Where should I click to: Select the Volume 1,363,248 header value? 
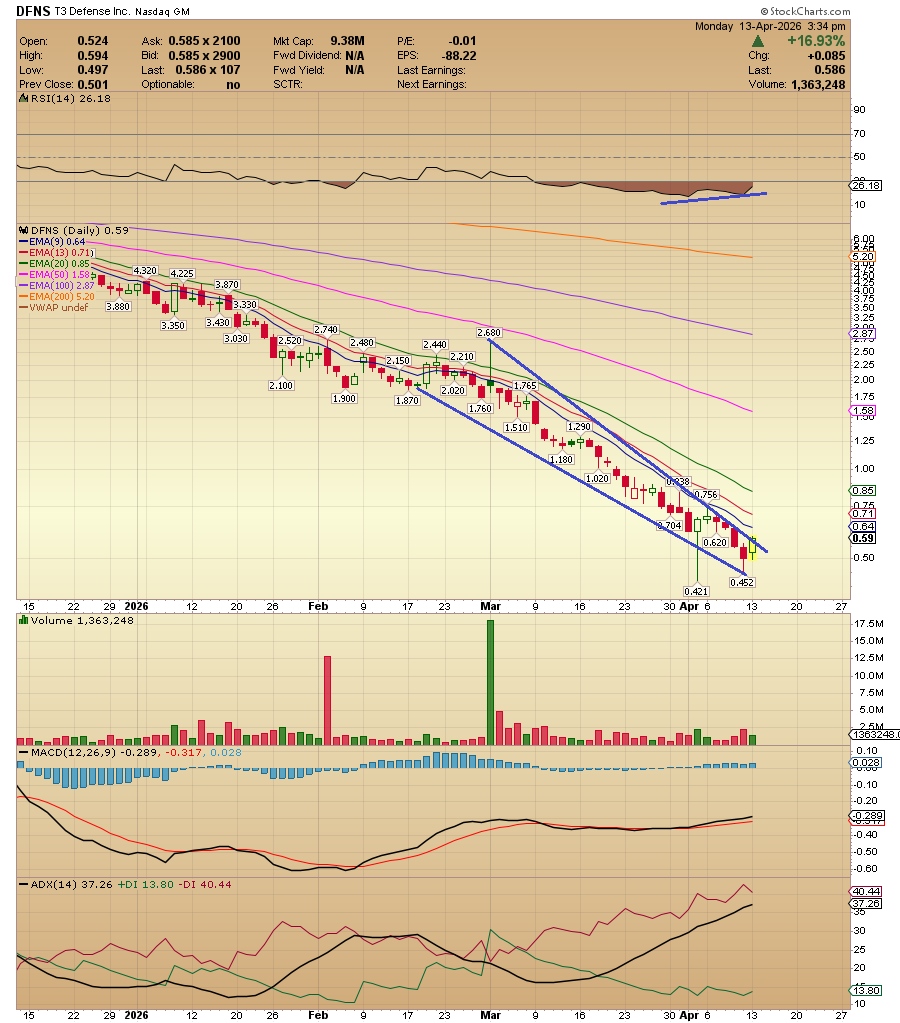(x=818, y=84)
